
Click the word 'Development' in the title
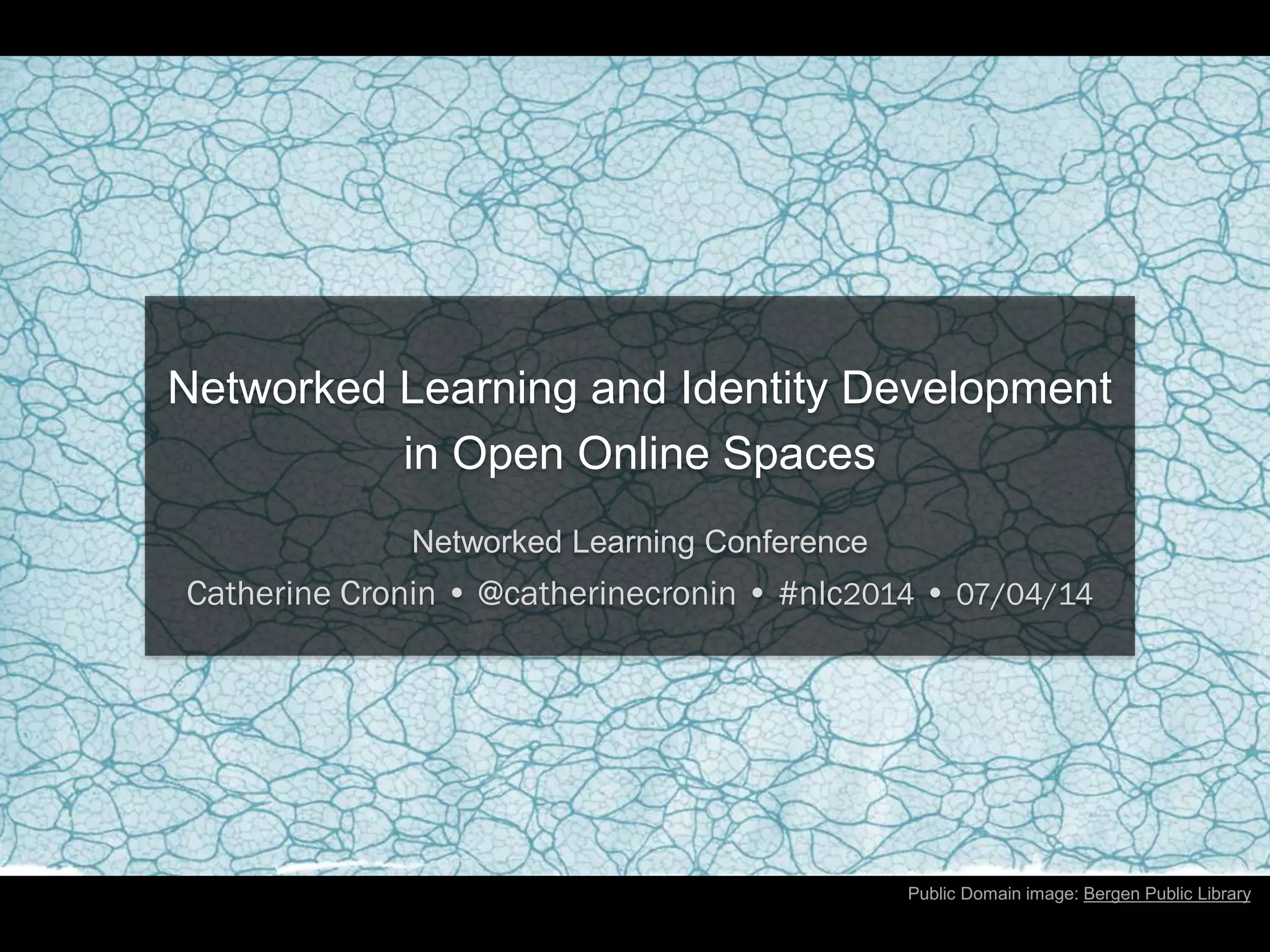tap(975, 389)
